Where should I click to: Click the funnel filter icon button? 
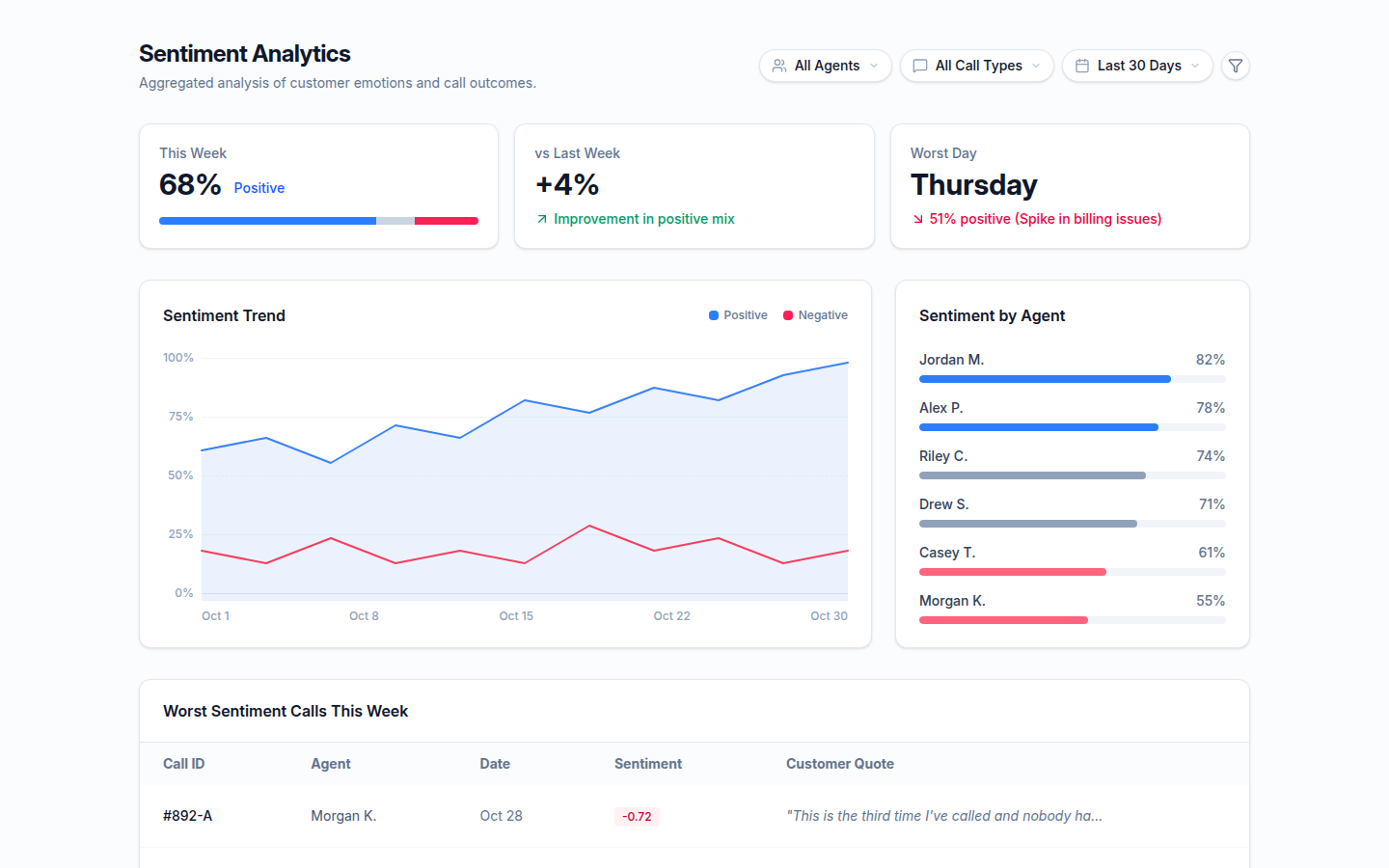click(1236, 66)
